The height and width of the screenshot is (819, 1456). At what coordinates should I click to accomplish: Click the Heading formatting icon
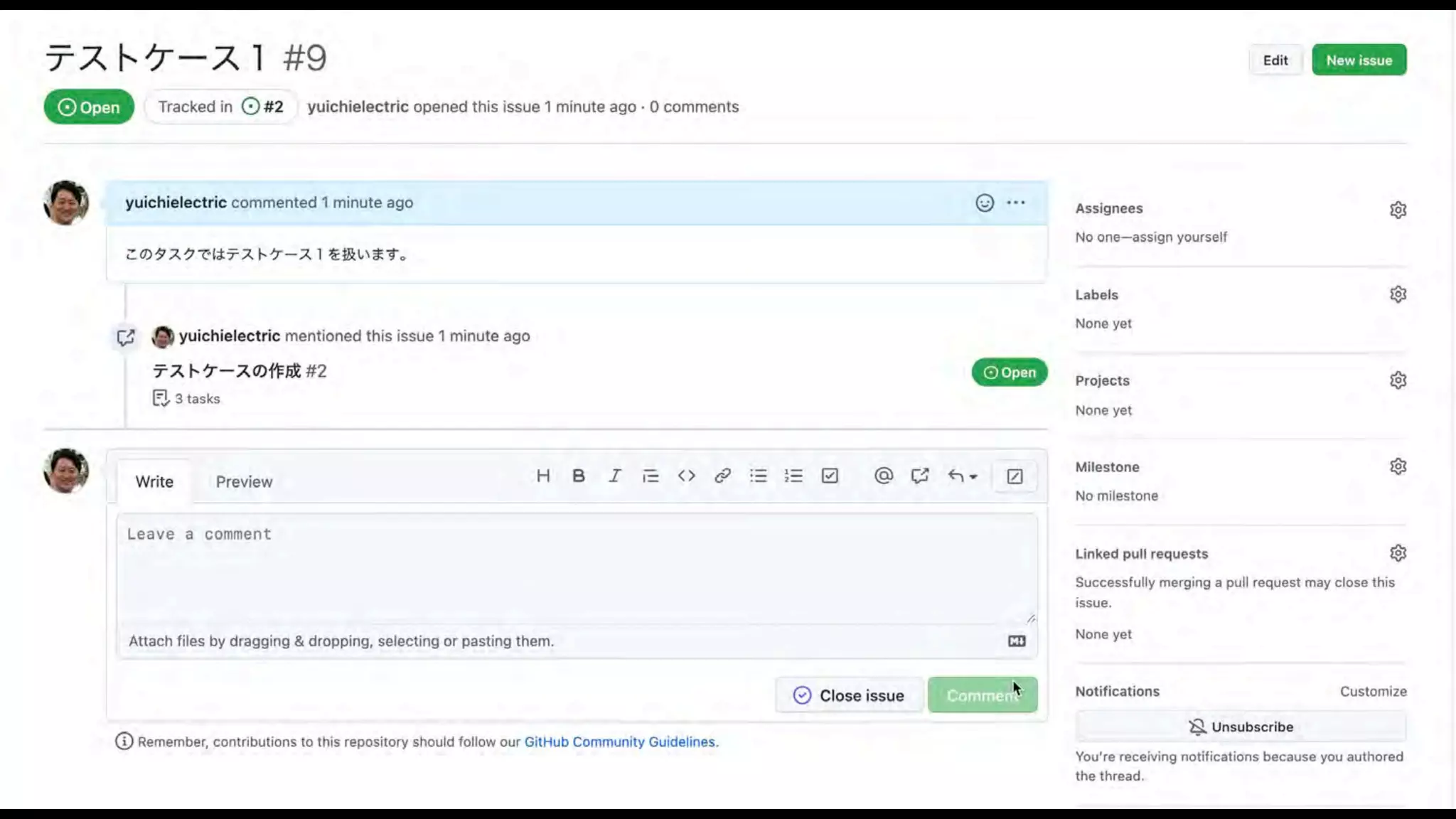click(543, 476)
